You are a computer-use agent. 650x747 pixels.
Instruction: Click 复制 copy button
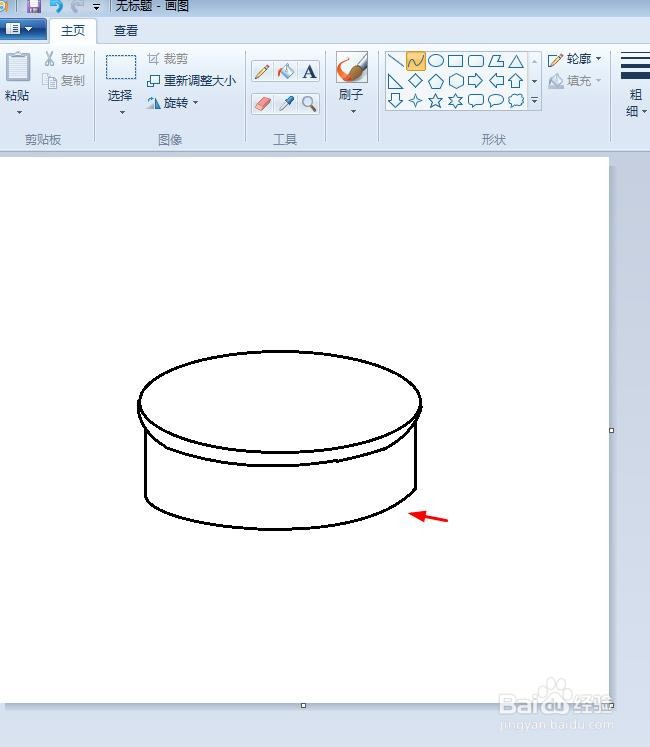64,81
